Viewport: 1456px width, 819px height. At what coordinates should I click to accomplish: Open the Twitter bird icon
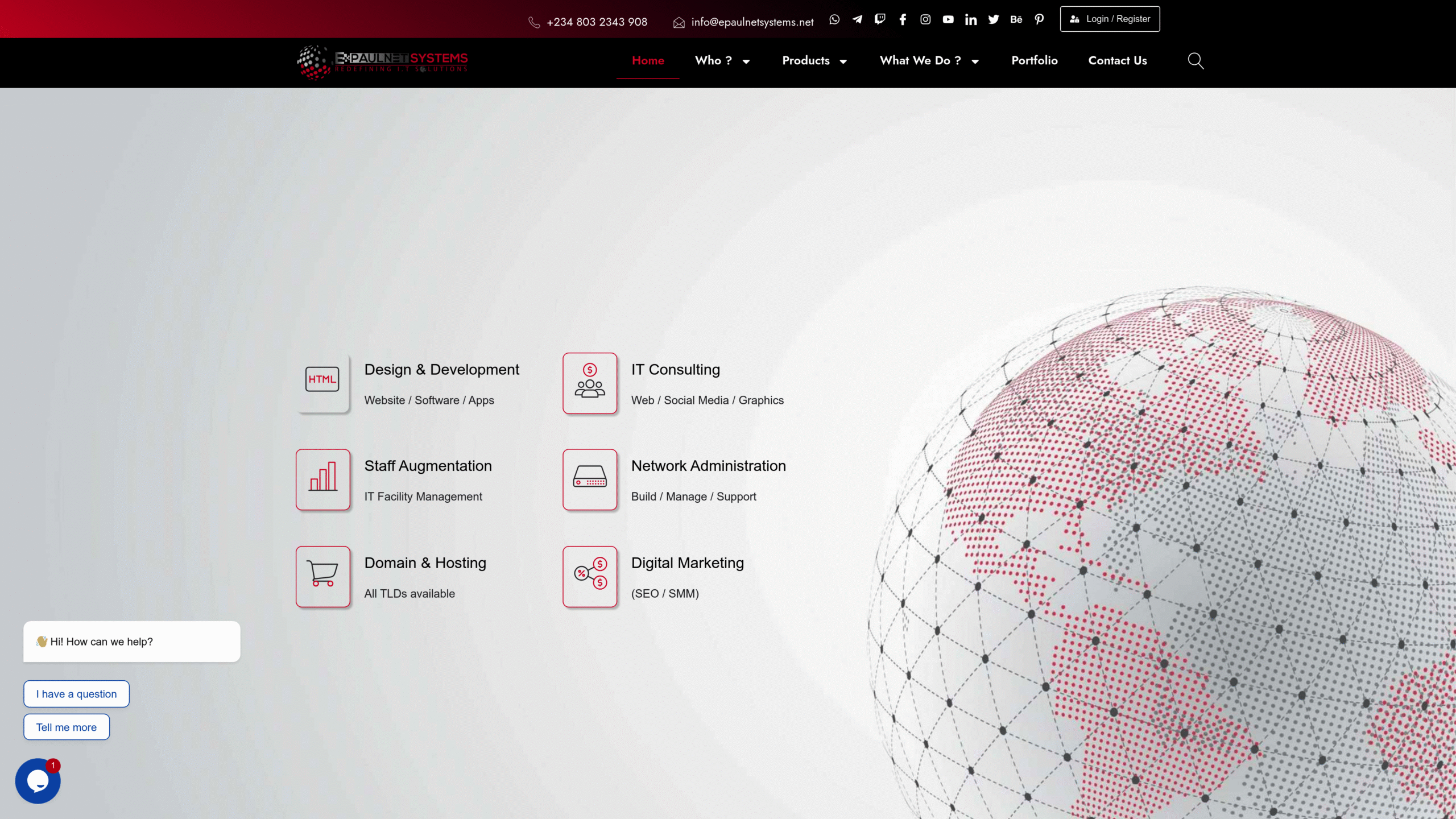pos(994,19)
